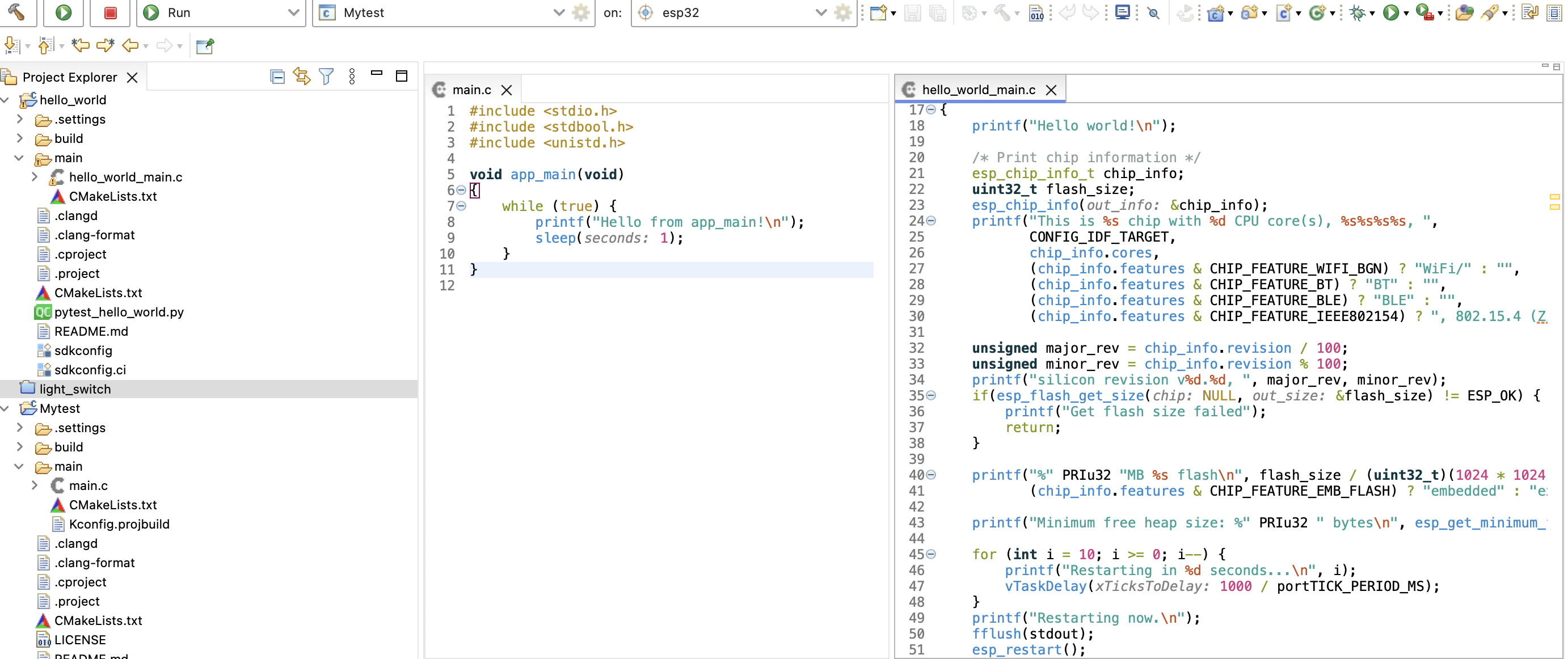The image size is (1568, 659).
Task: Select README.md in hello_world
Action: click(91, 332)
